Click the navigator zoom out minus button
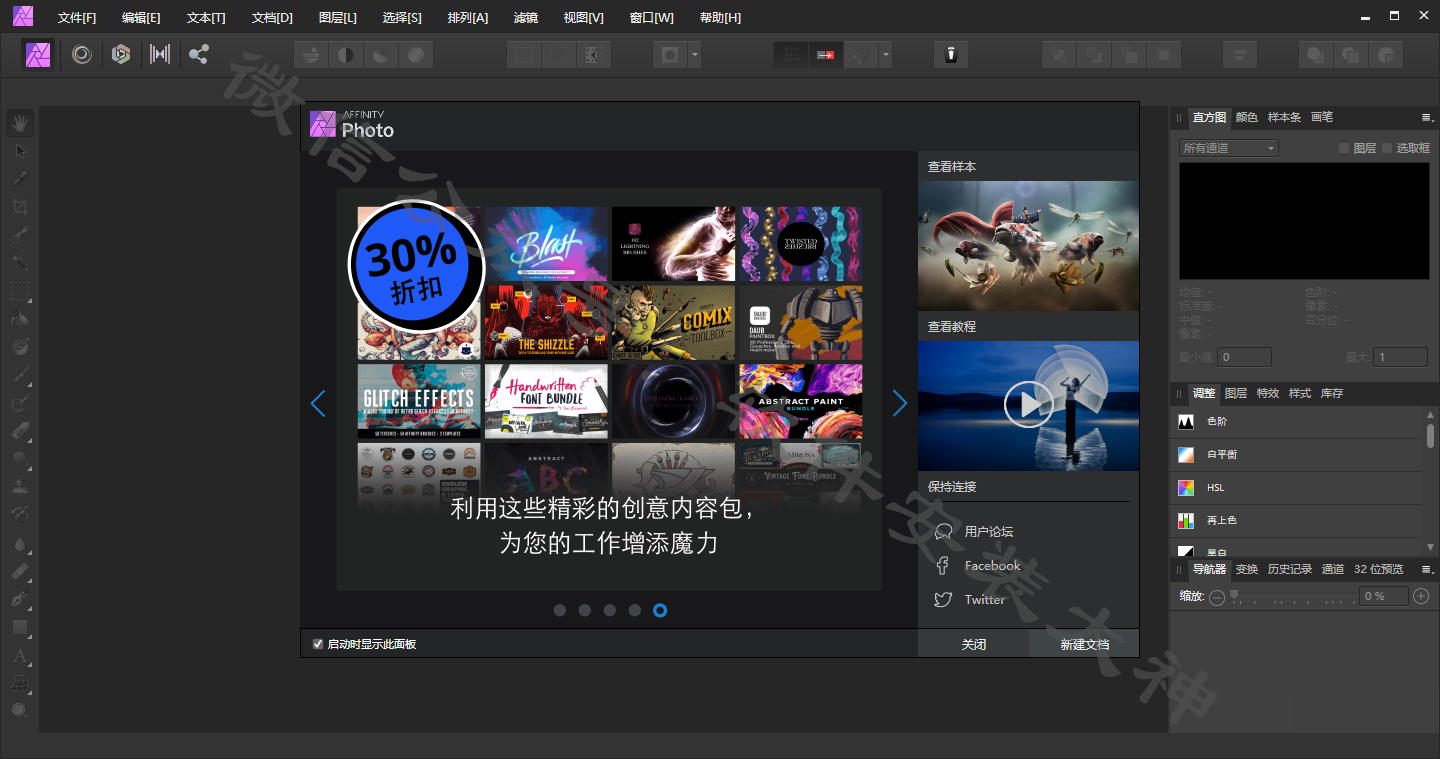Image resolution: width=1440 pixels, height=759 pixels. (x=1217, y=597)
